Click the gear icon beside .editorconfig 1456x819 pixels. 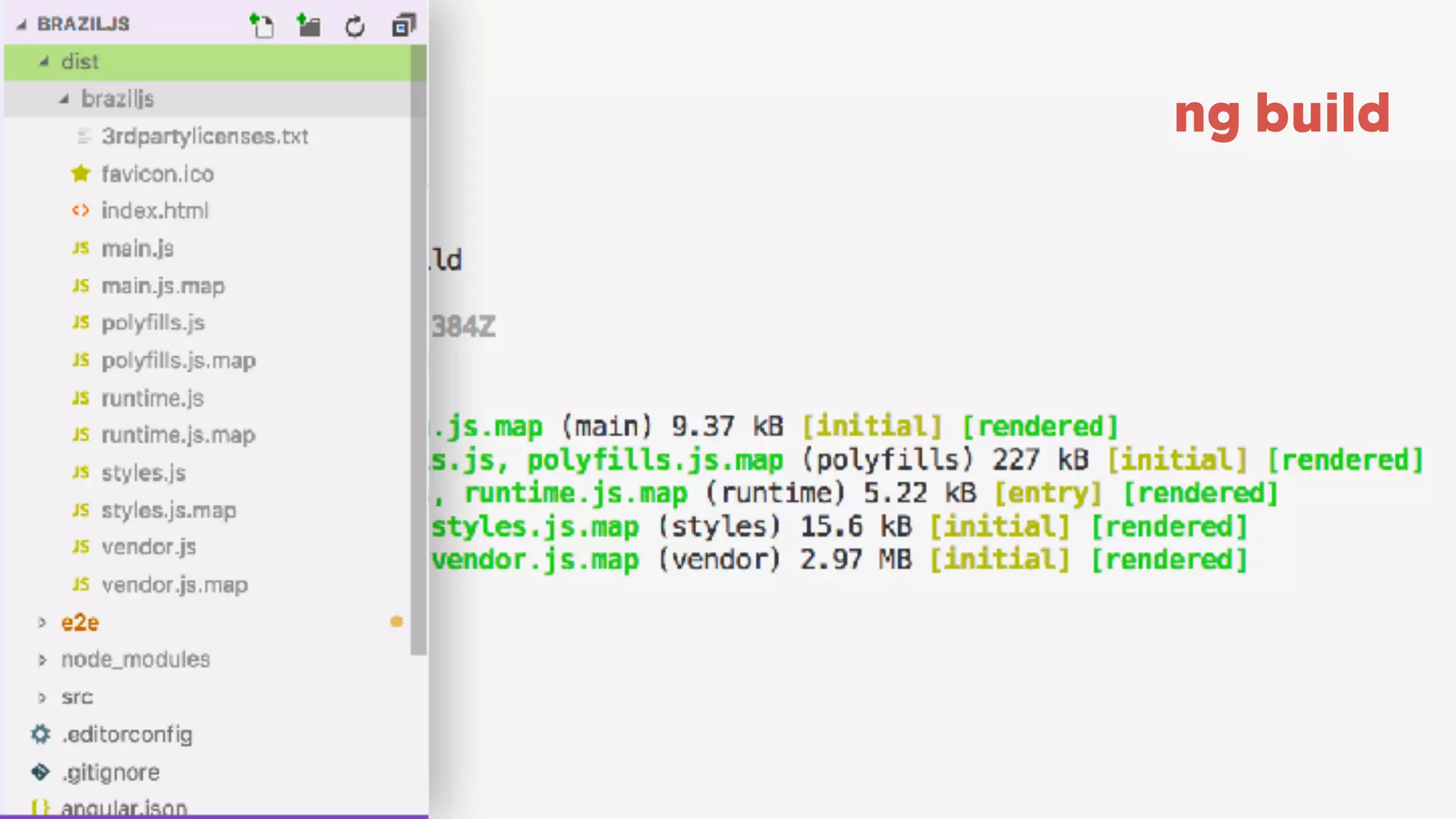(x=41, y=734)
